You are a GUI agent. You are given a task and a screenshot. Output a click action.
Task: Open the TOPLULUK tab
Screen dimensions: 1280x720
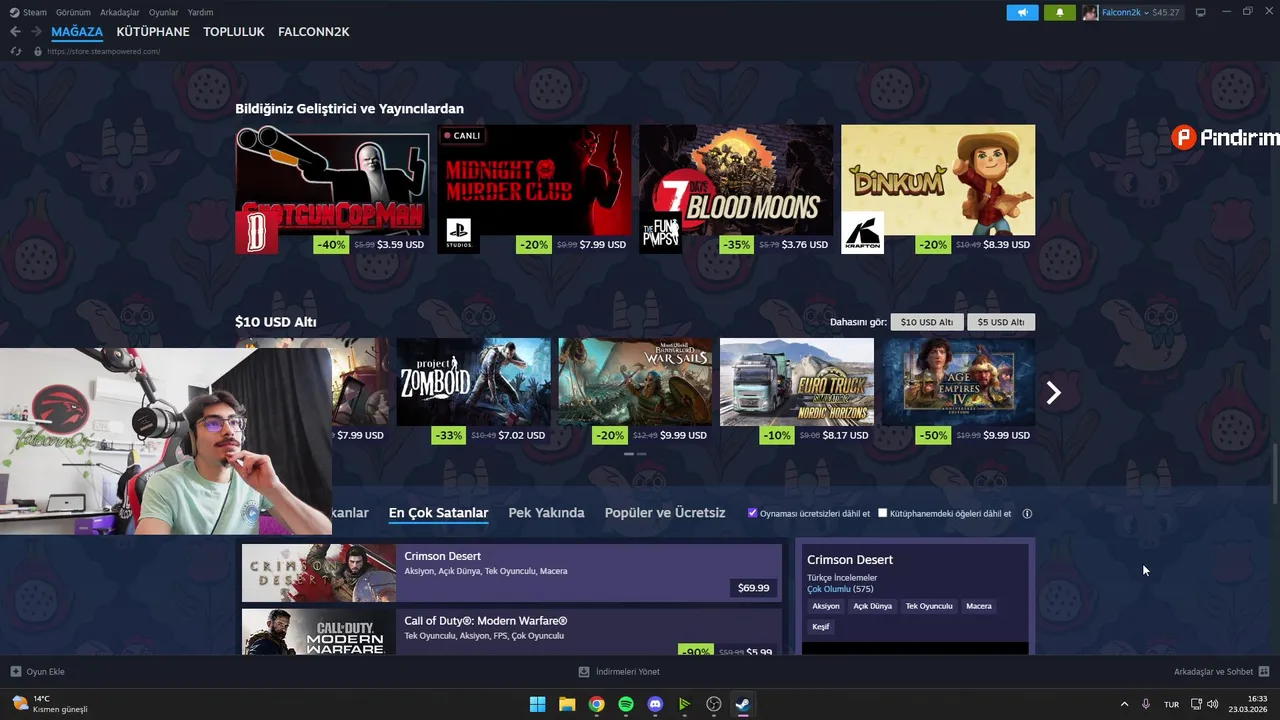pyautogui.click(x=234, y=32)
